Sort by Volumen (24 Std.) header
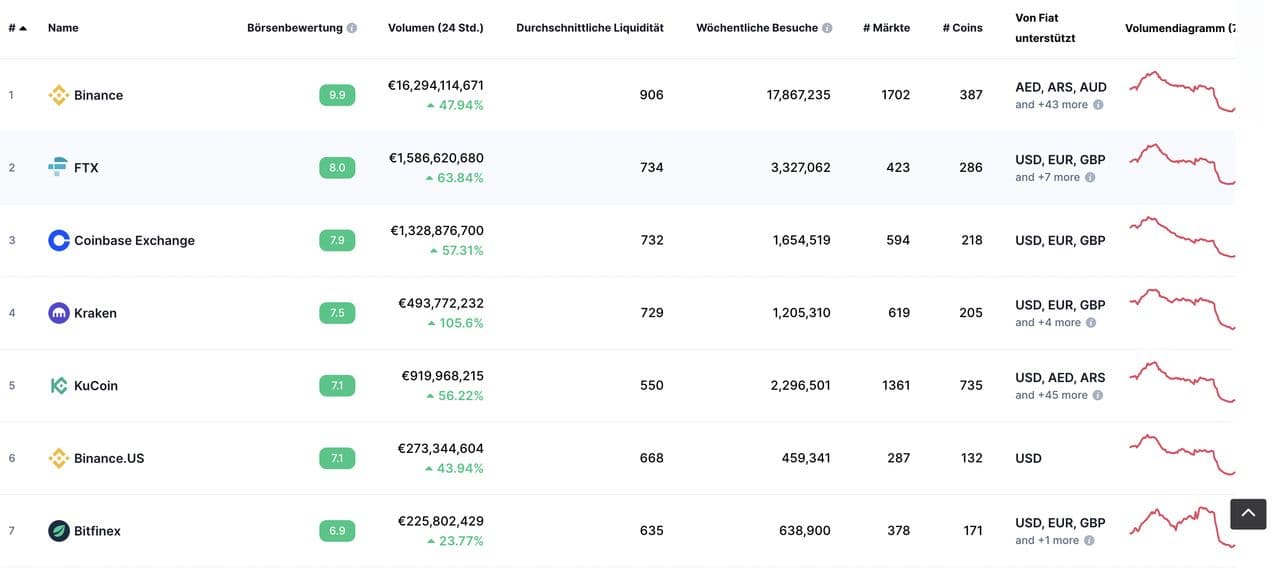This screenshot has height=572, width=1280. [x=435, y=28]
